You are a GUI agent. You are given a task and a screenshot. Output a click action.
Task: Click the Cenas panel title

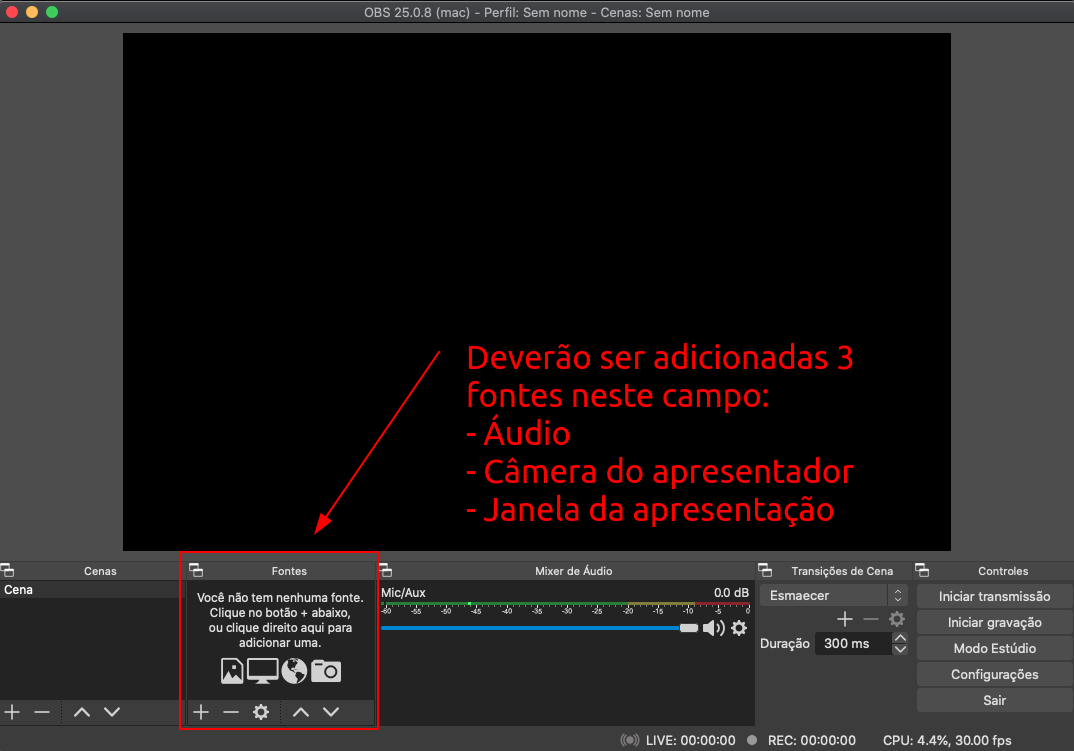pyautogui.click(x=100, y=571)
